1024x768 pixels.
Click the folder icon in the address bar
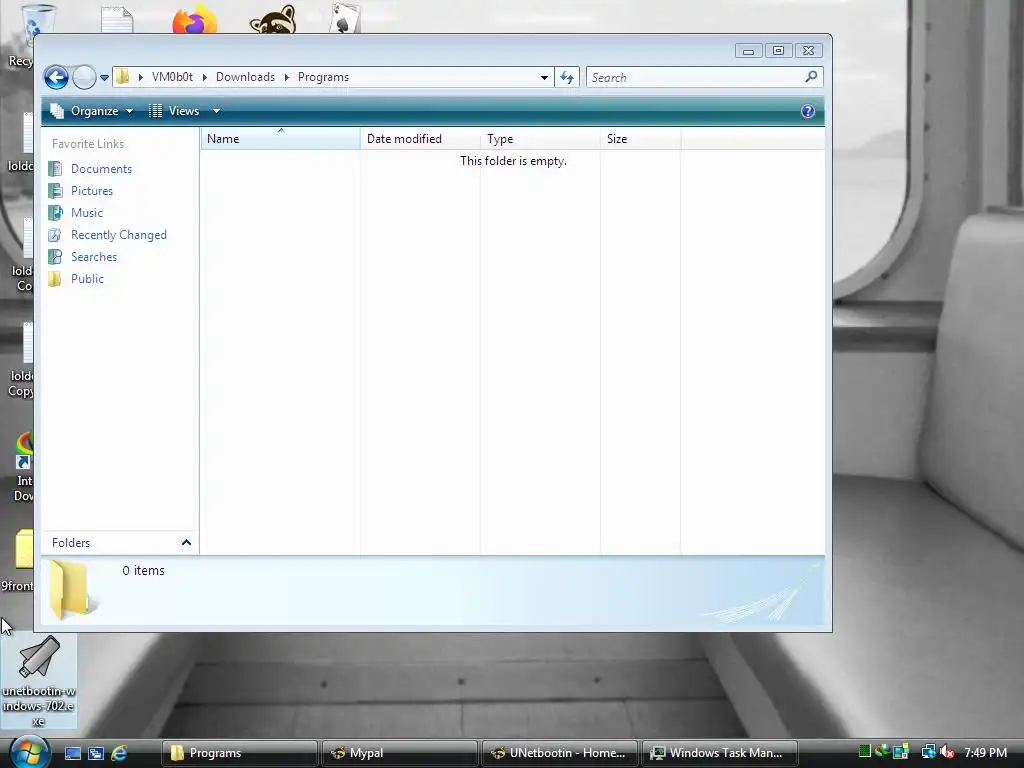coord(122,77)
